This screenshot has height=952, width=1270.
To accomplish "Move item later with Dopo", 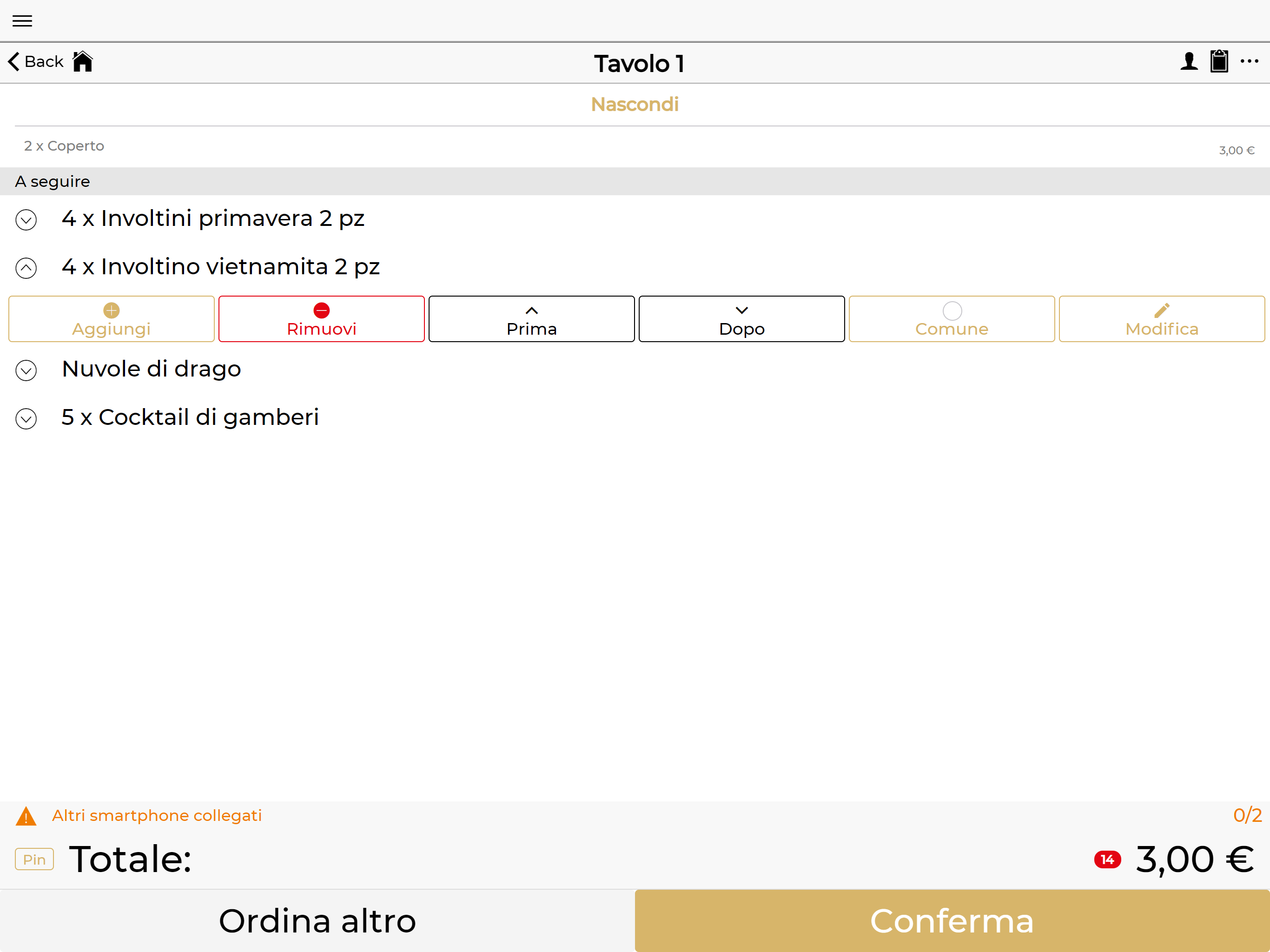I will pos(741,319).
